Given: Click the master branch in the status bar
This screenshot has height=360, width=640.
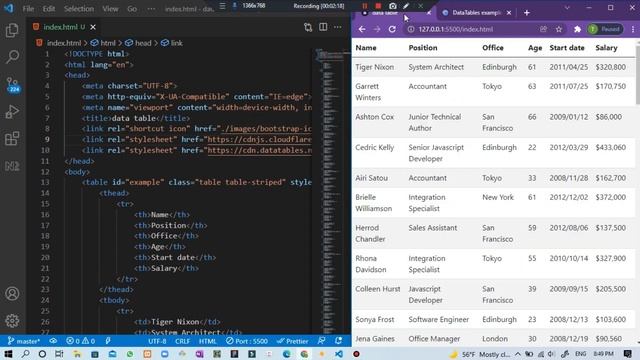Looking at the screenshot, I should [24, 341].
